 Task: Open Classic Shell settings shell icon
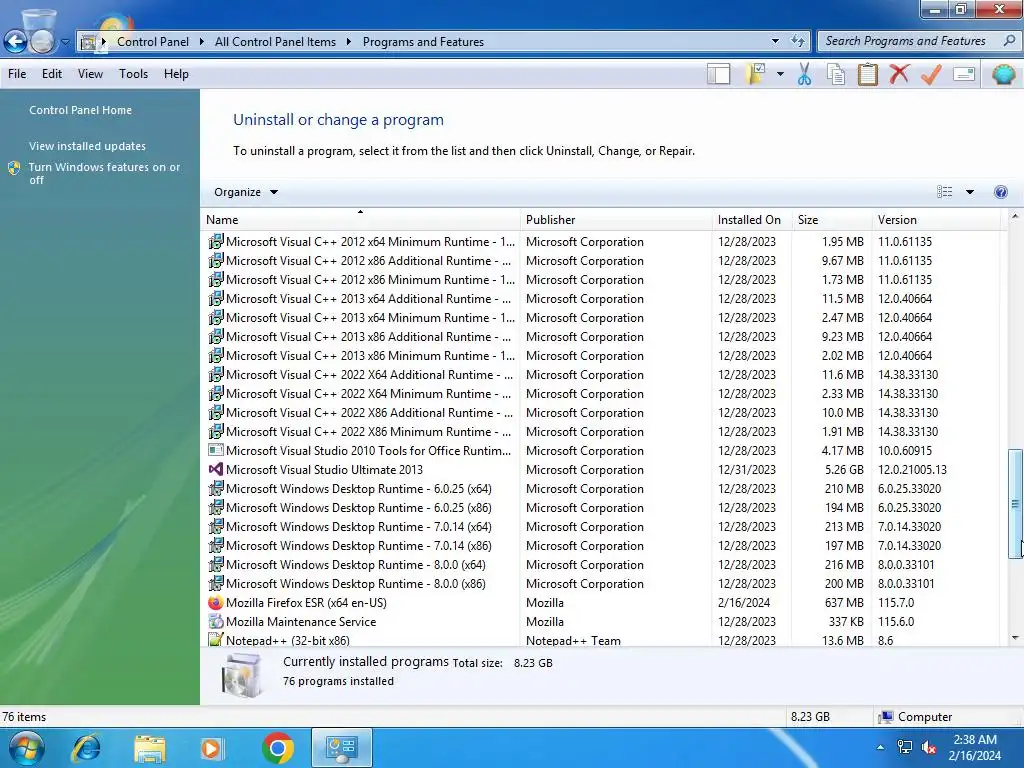pyautogui.click(x=1003, y=74)
